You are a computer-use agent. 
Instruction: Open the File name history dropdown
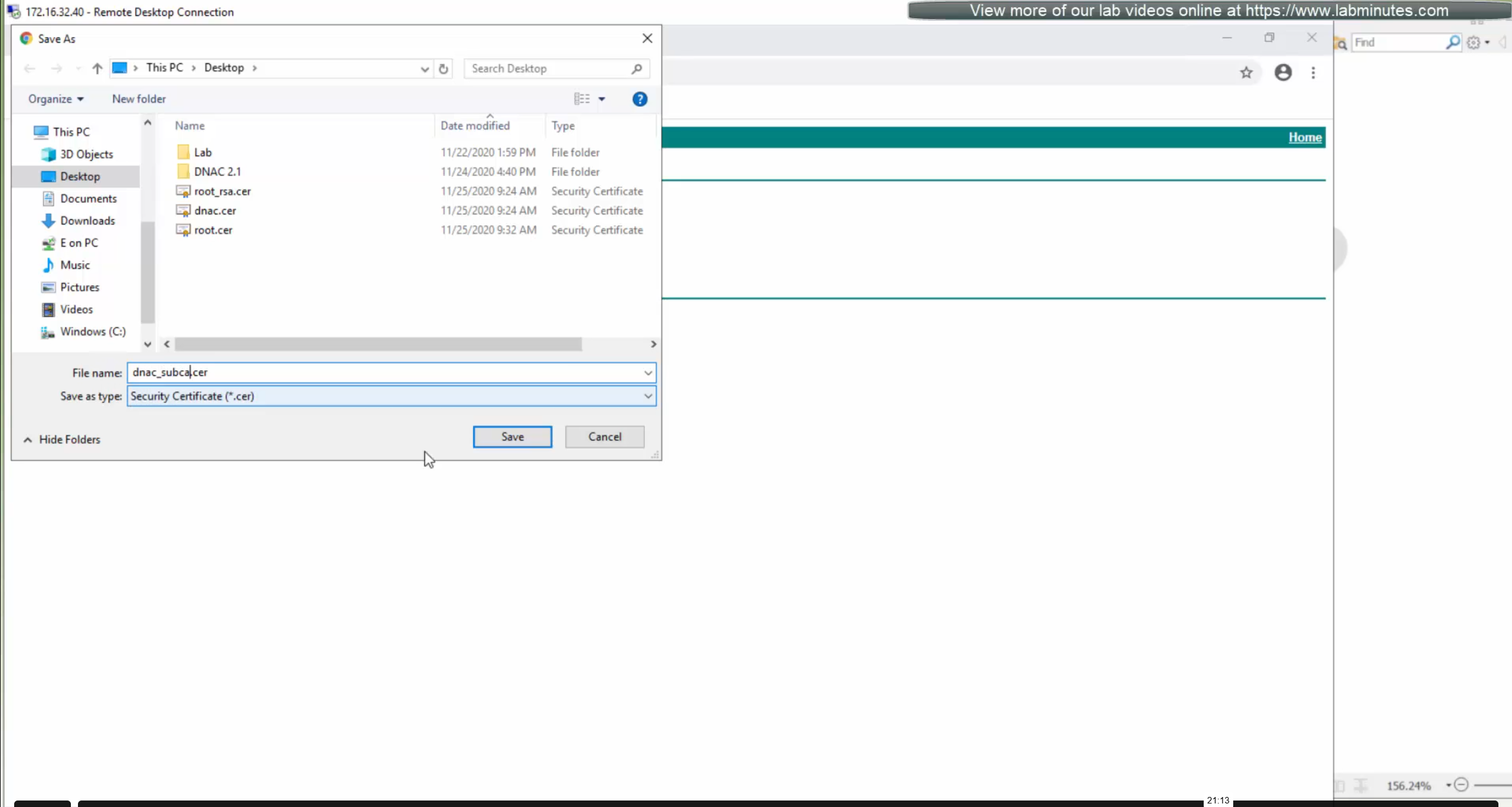(x=648, y=373)
